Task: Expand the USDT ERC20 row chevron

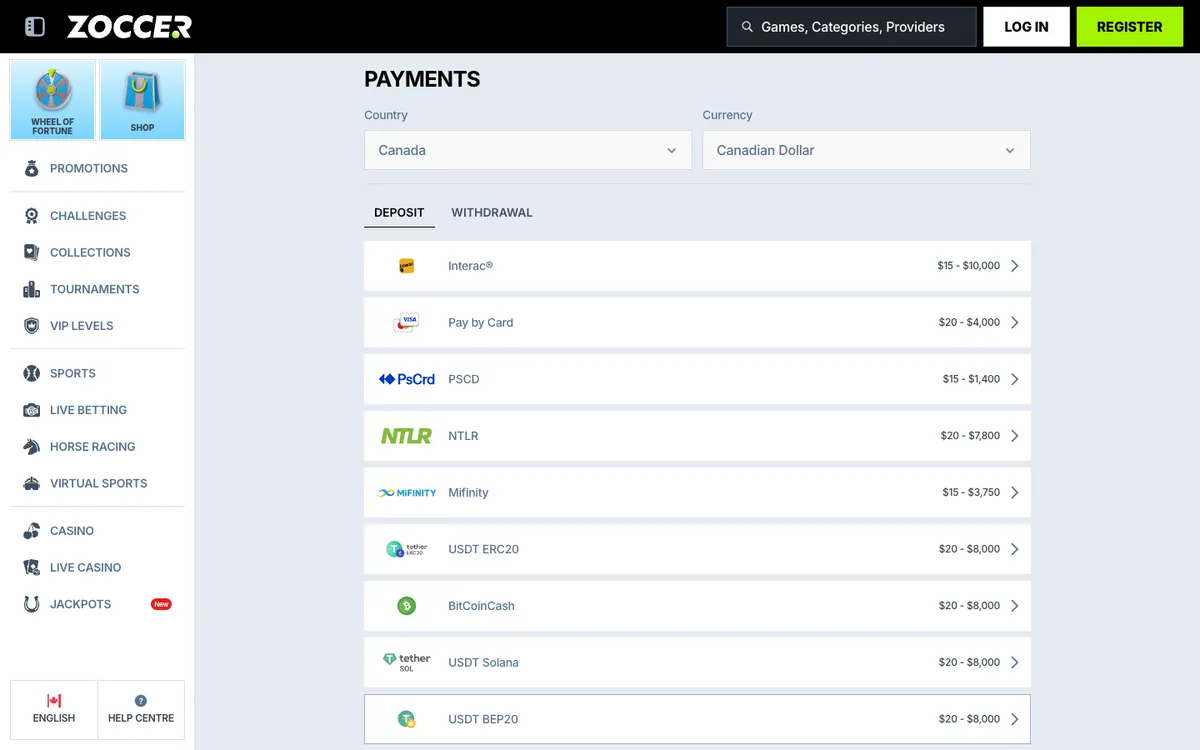Action: (x=1015, y=549)
